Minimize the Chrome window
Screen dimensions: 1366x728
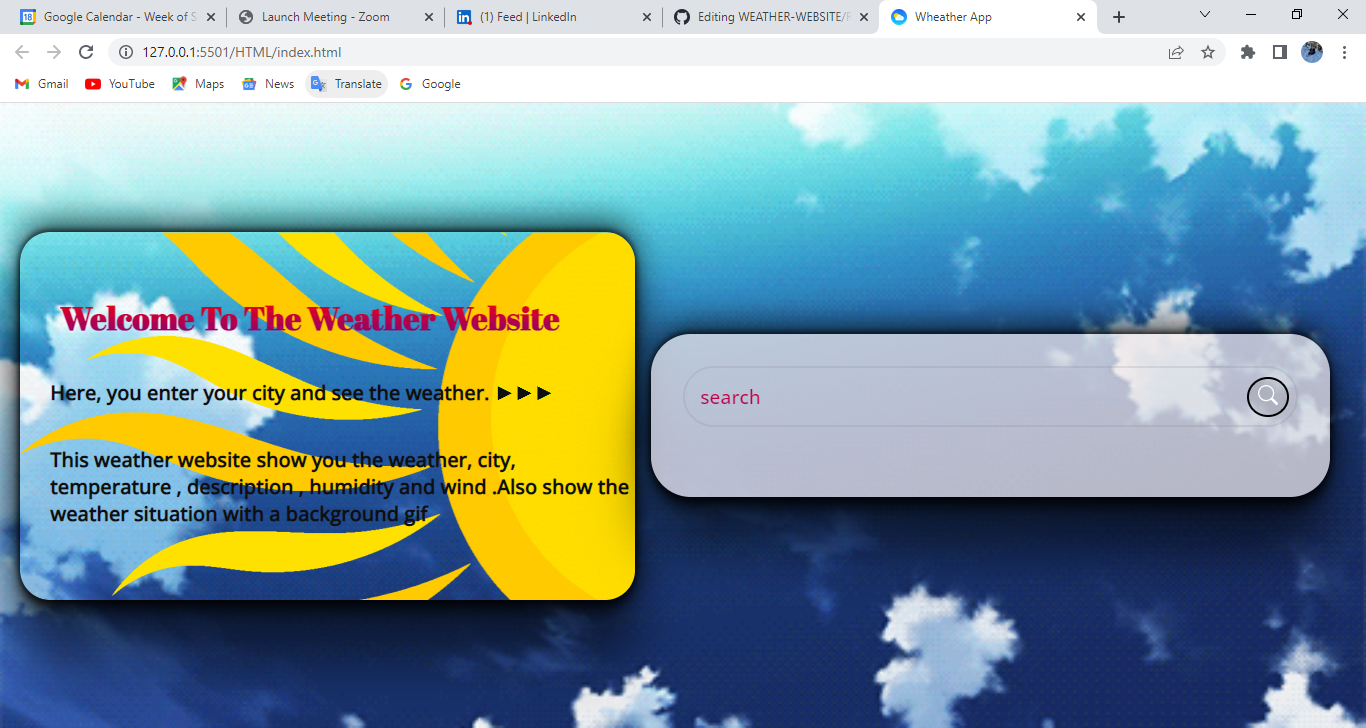tap(1251, 15)
